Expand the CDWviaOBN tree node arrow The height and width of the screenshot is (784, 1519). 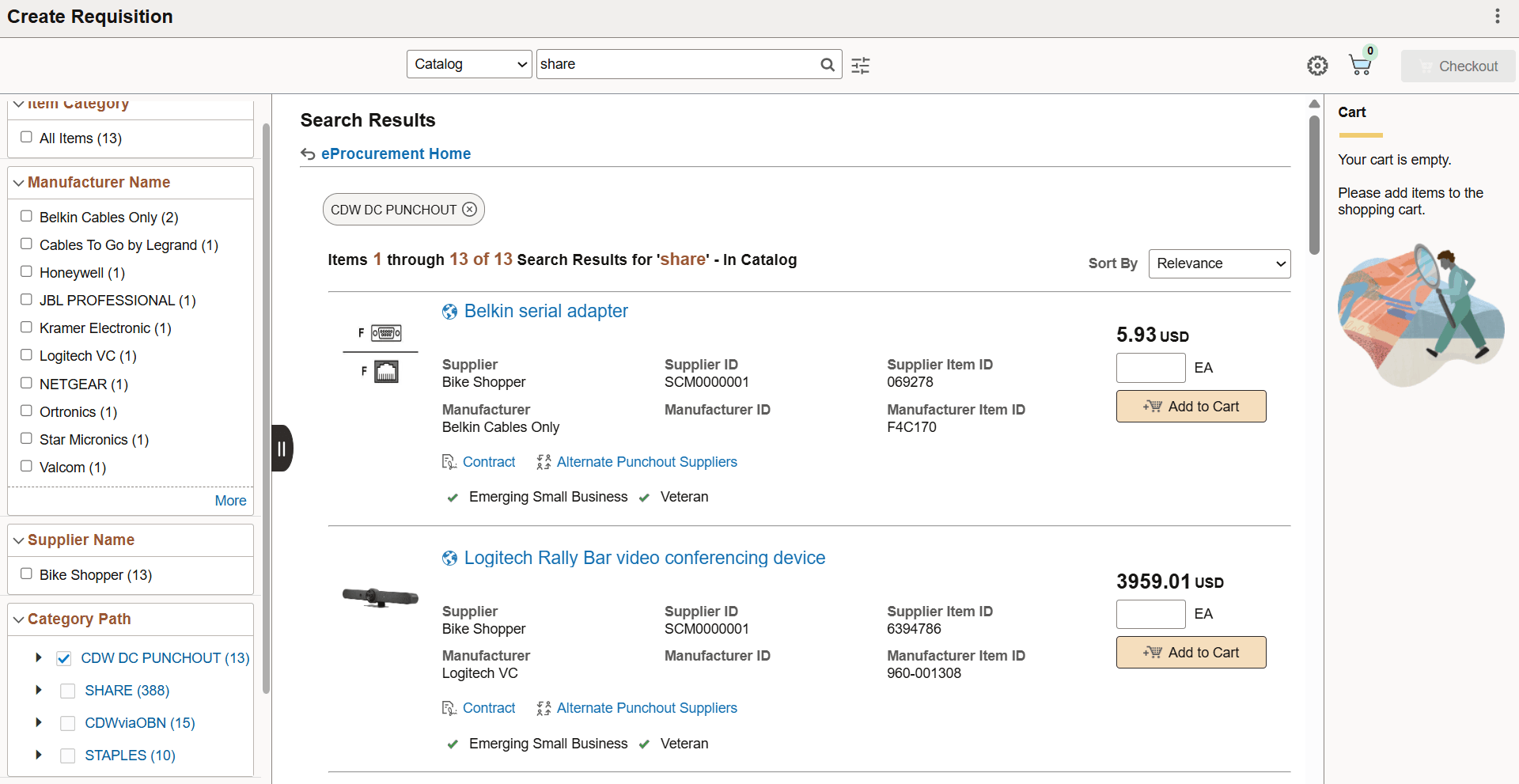(38, 722)
